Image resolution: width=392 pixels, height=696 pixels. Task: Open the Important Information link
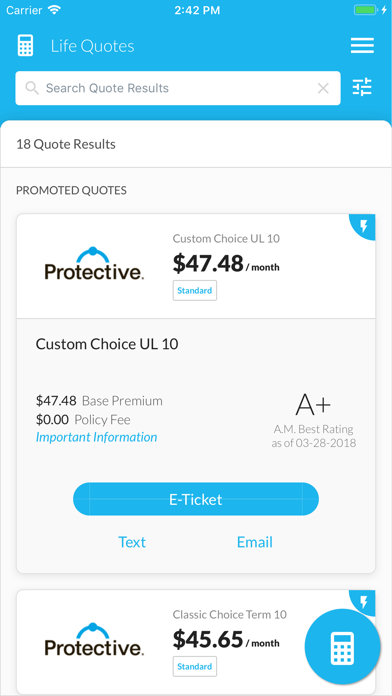click(96, 437)
